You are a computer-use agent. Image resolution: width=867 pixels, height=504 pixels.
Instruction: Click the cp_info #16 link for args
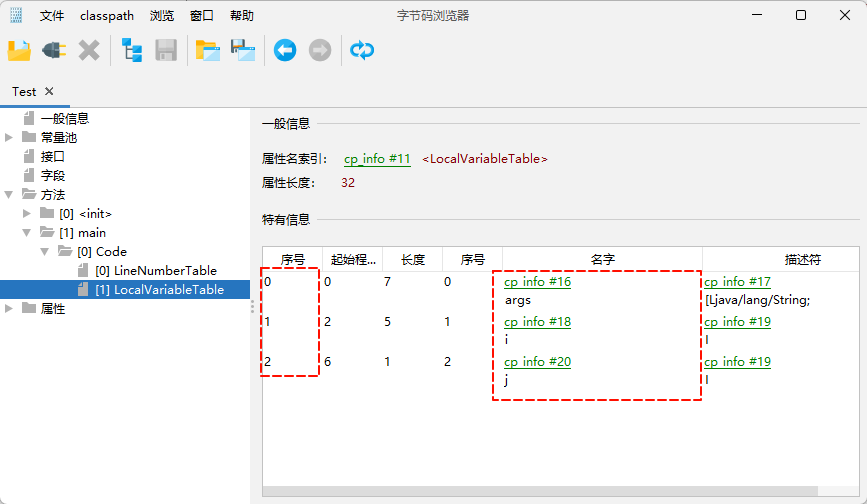pyautogui.click(x=537, y=282)
